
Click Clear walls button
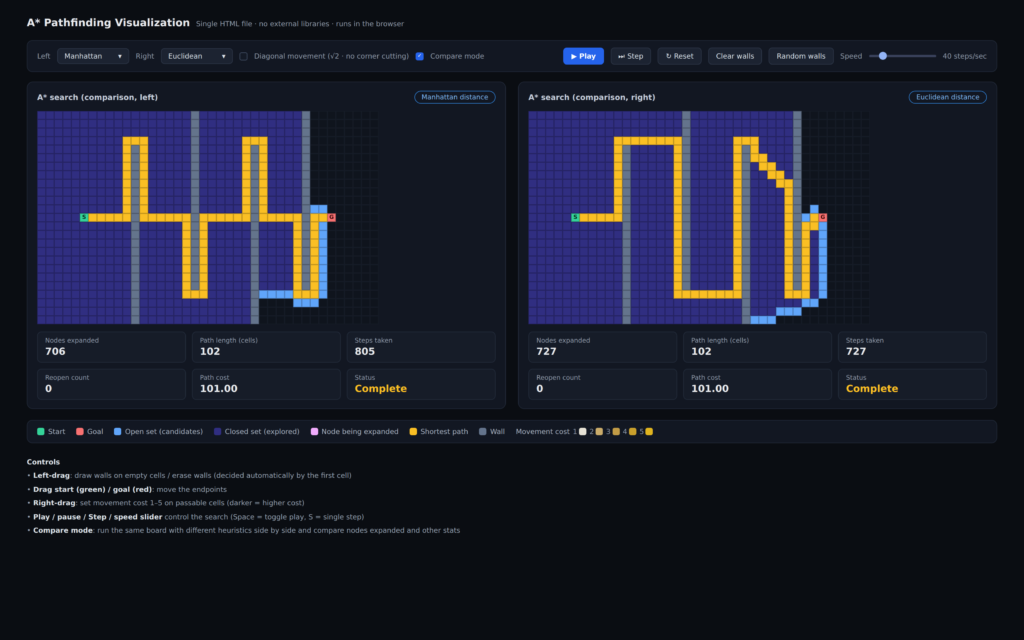pos(735,56)
